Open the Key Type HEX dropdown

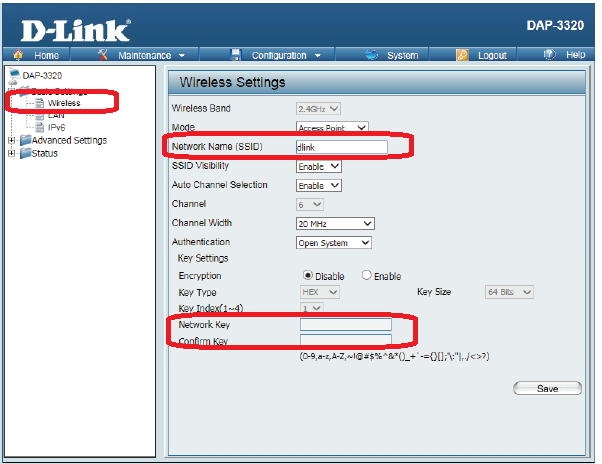(319, 292)
